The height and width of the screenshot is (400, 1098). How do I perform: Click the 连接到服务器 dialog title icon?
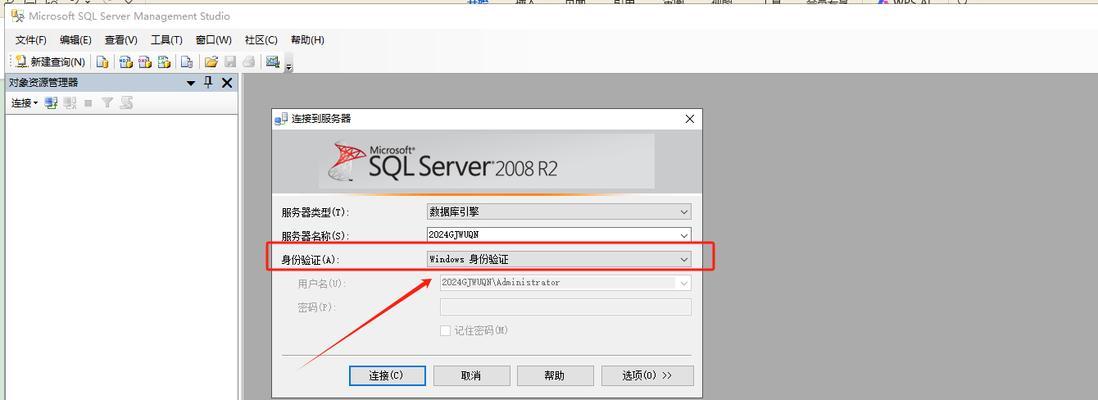[281, 119]
